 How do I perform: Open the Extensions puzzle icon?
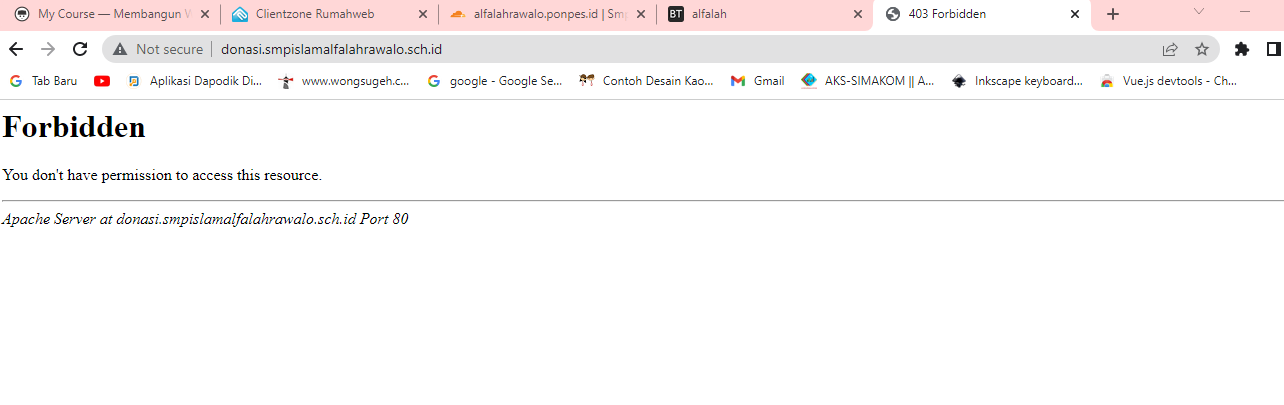pyautogui.click(x=1242, y=49)
